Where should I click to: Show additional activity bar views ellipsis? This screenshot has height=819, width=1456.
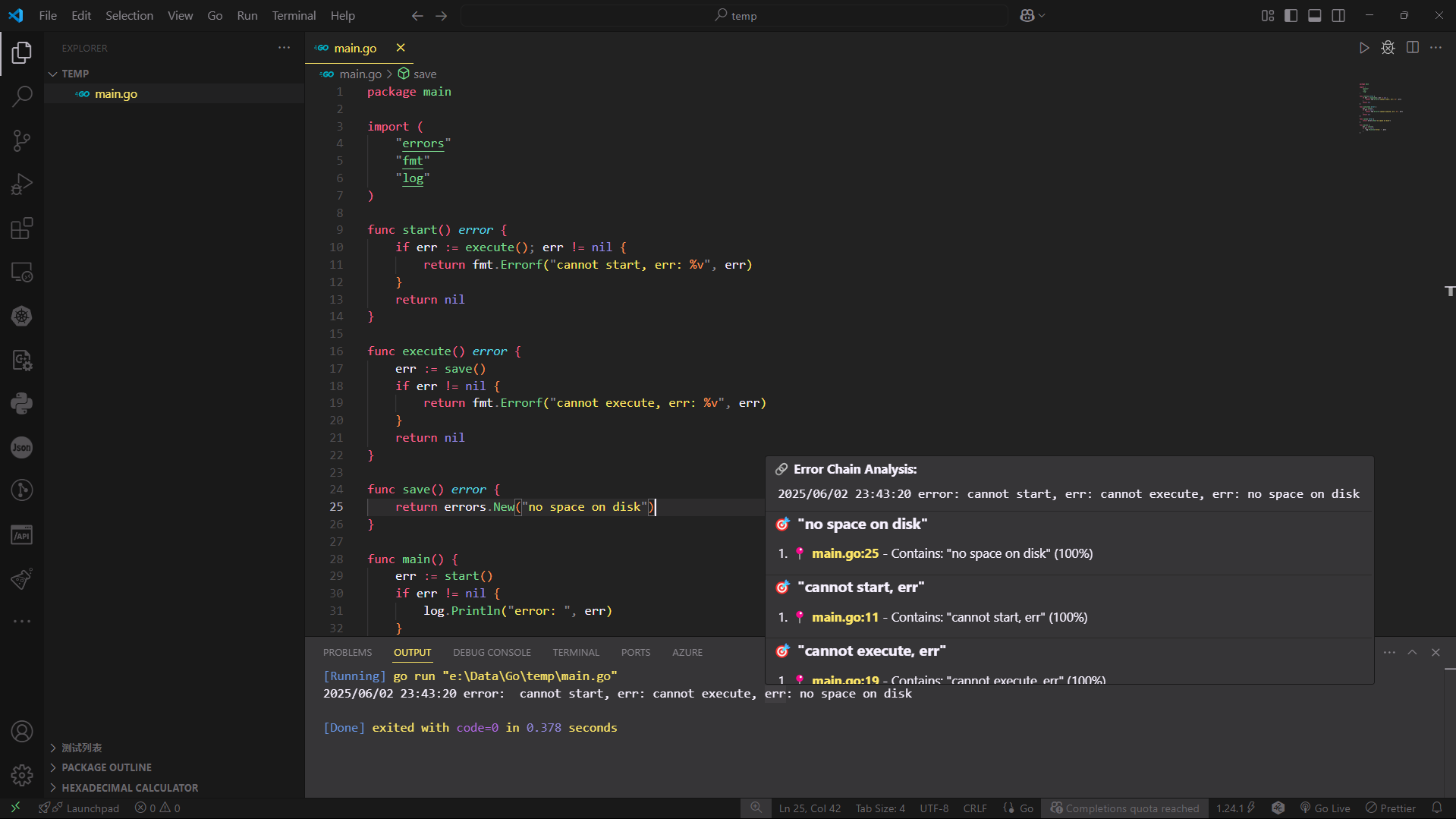click(x=22, y=622)
